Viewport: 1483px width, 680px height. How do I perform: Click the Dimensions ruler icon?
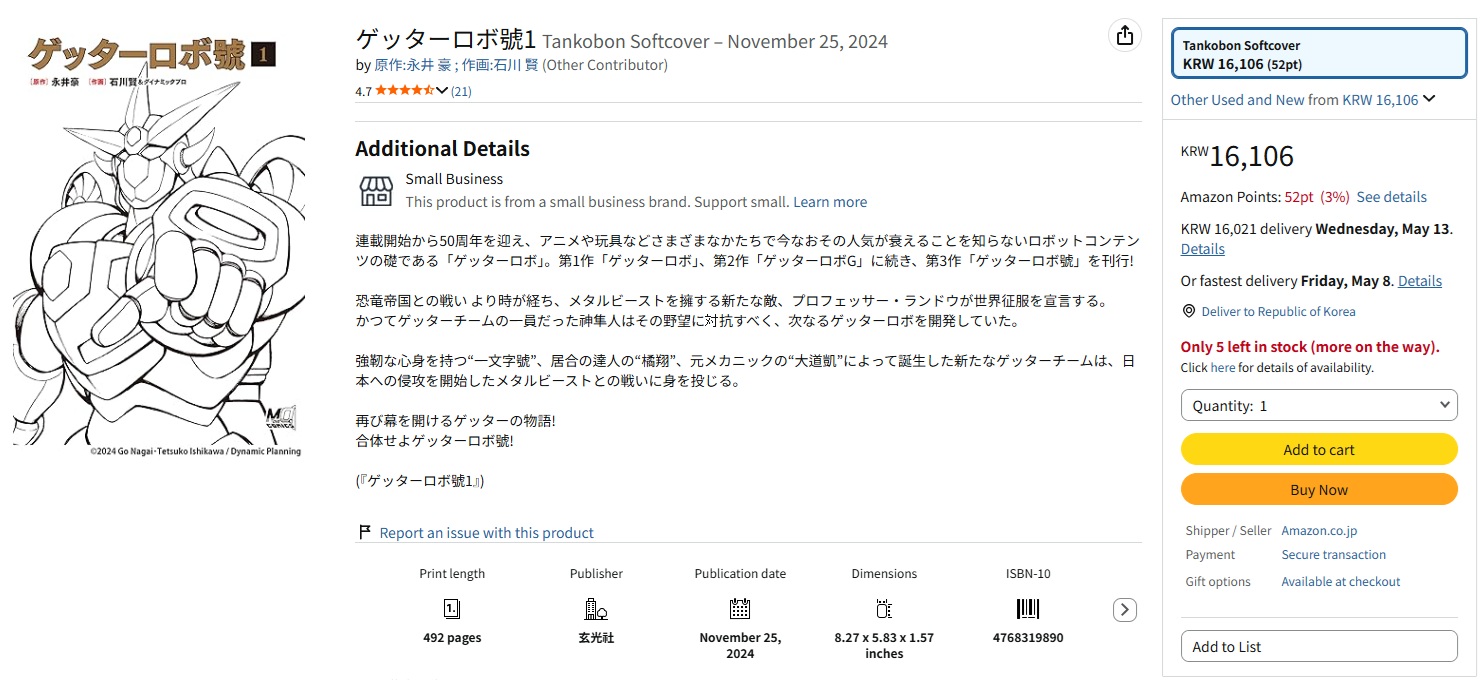pyautogui.click(x=884, y=608)
